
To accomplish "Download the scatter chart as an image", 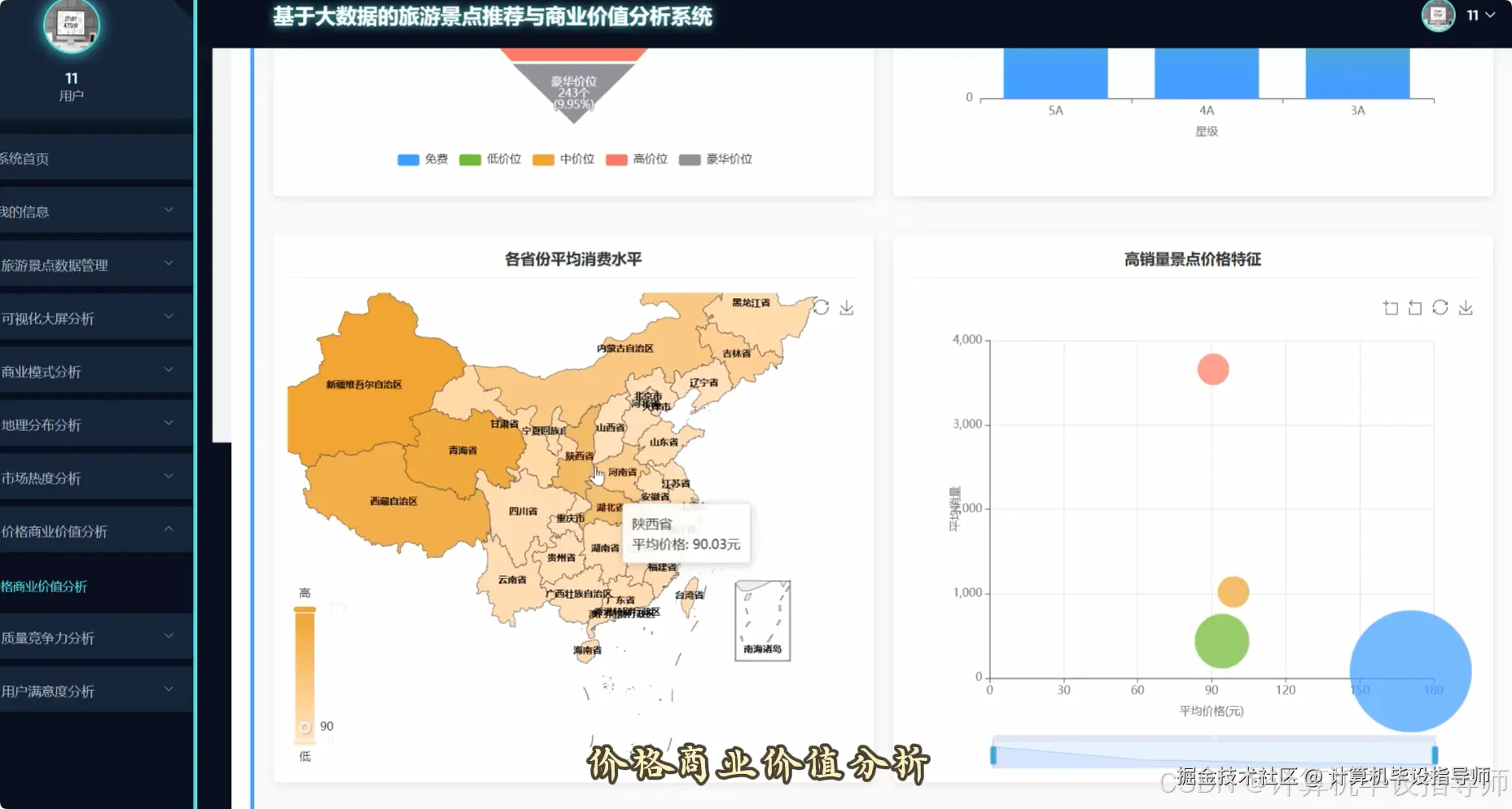I will pos(1467,307).
